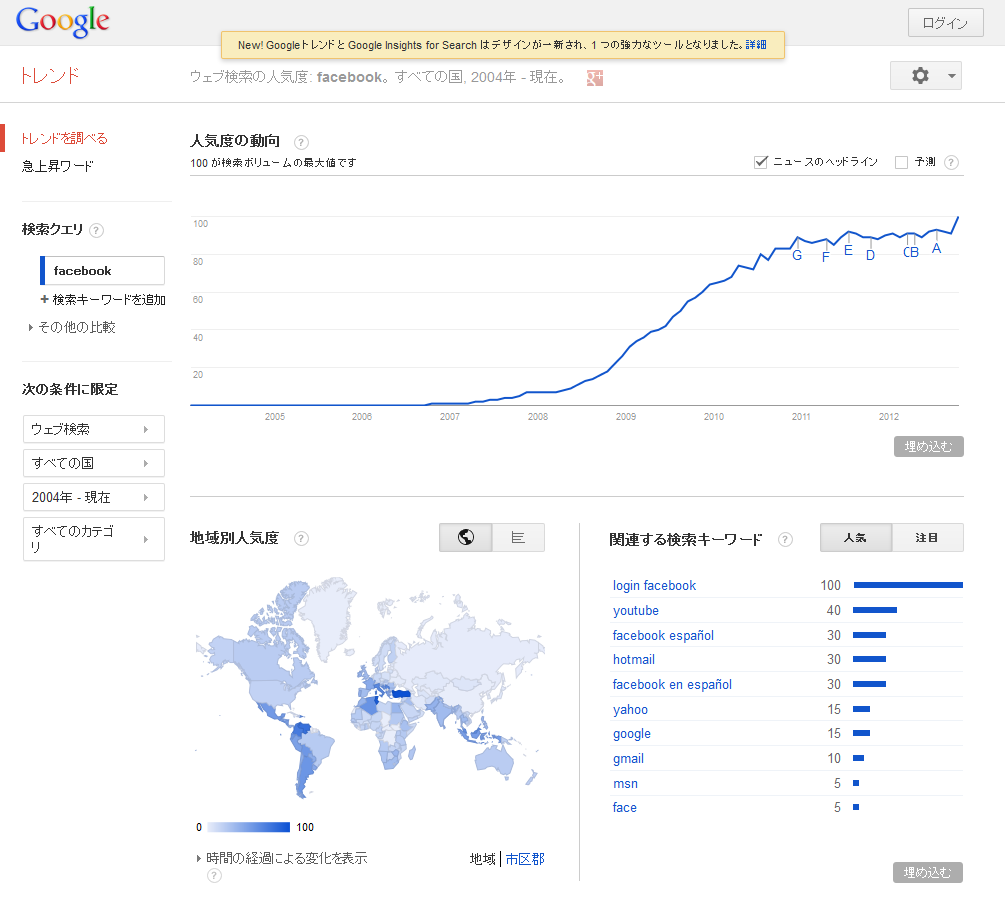The image size is (1005, 900).
Task: Click the bar for login facebook
Action: point(908,585)
